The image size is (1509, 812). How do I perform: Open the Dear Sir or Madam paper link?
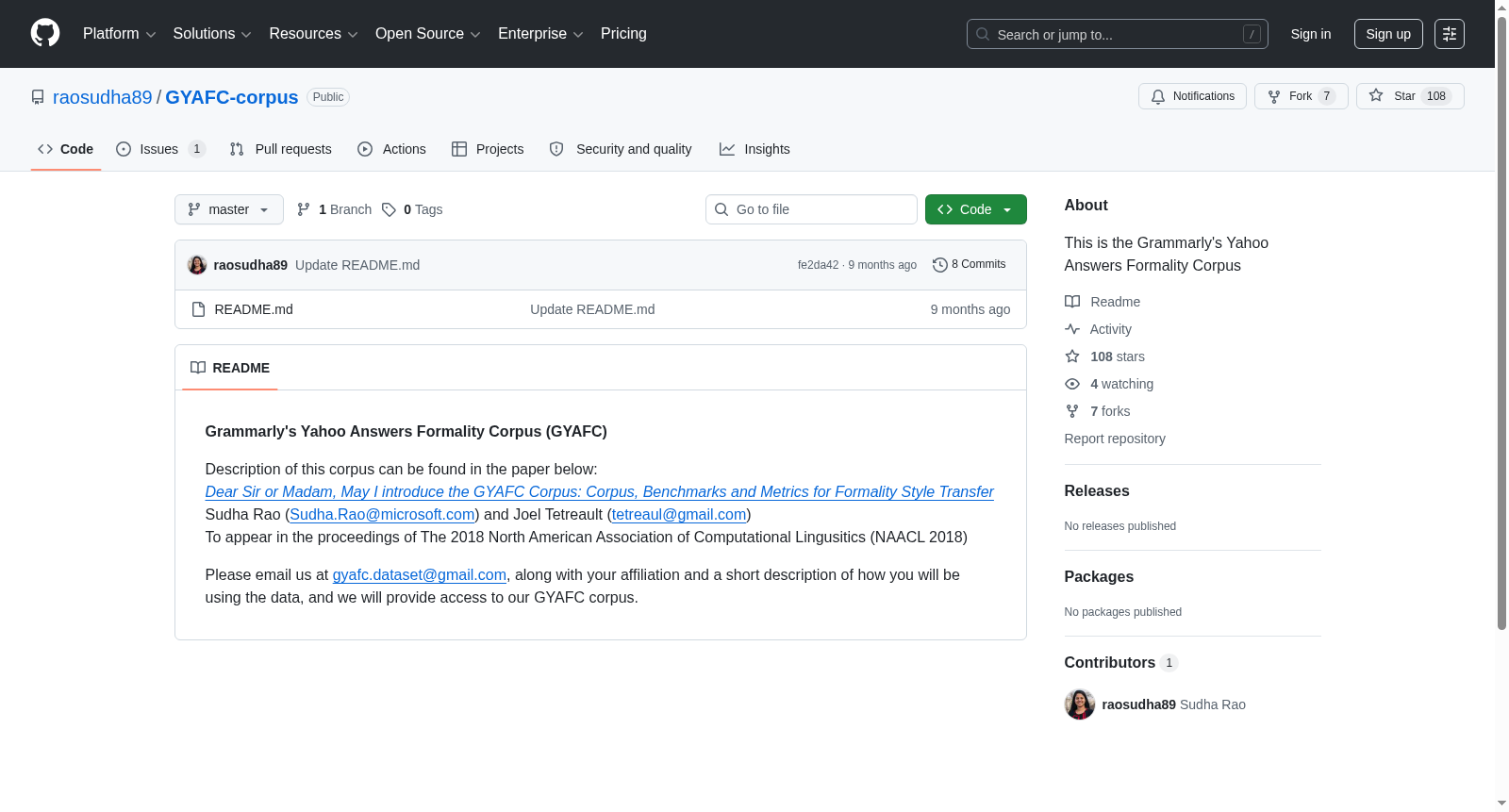[600, 492]
